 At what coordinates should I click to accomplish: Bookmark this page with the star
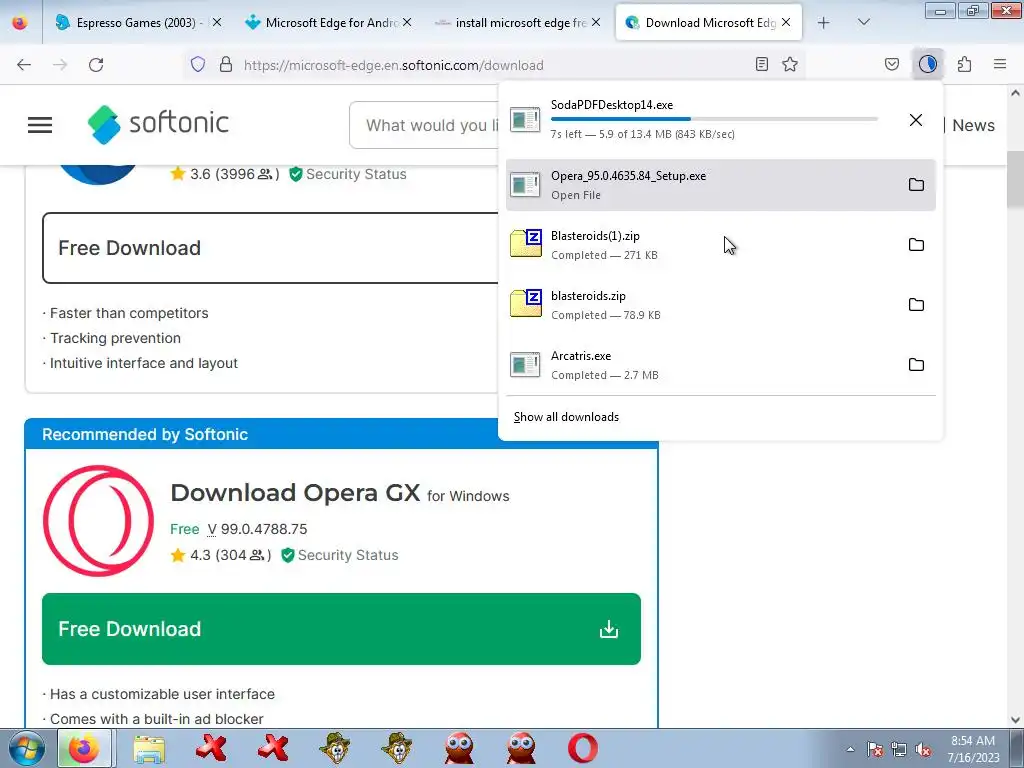[x=790, y=64]
